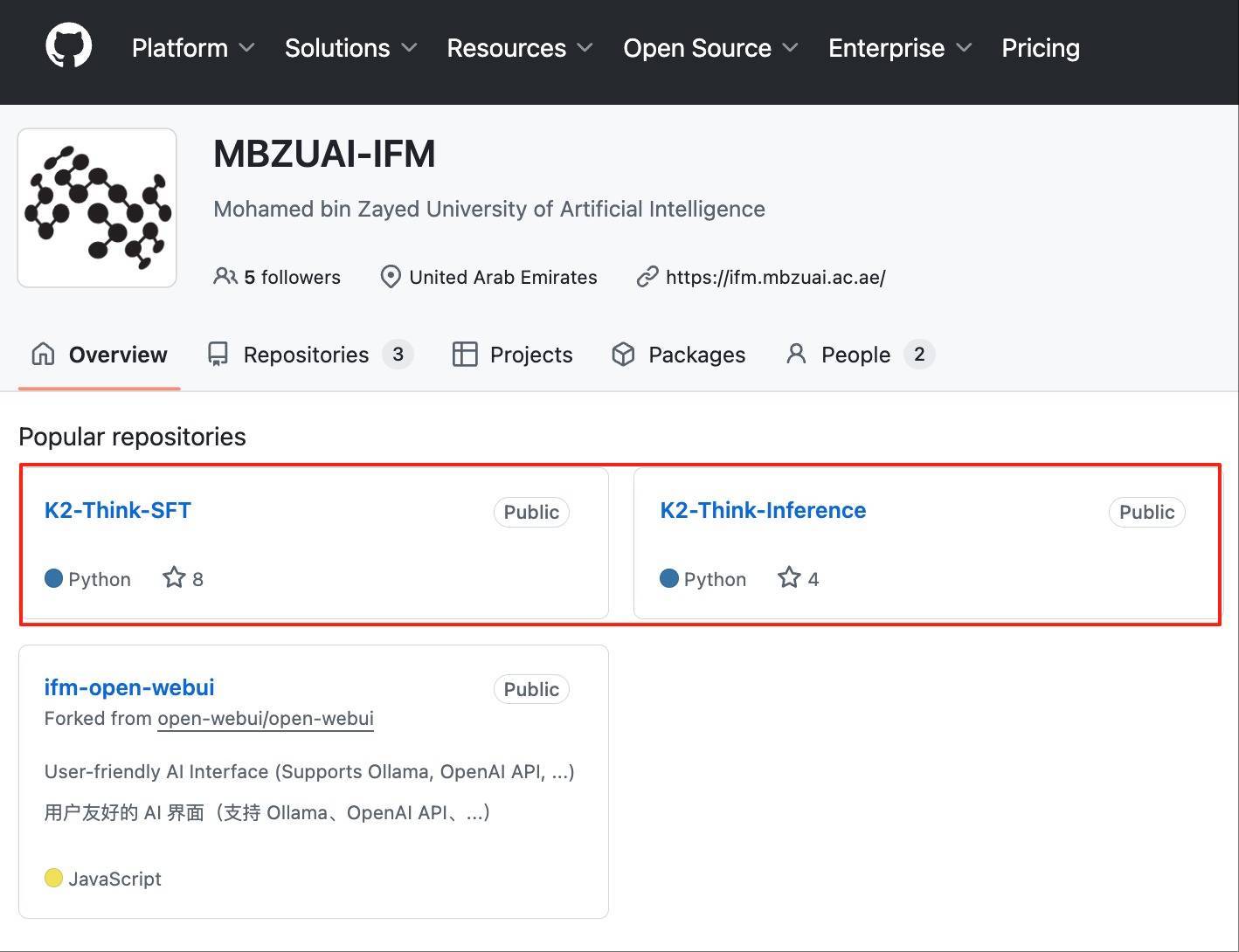Click the followers people icon
Viewport: 1239px width, 952px height.
pyautogui.click(x=225, y=277)
